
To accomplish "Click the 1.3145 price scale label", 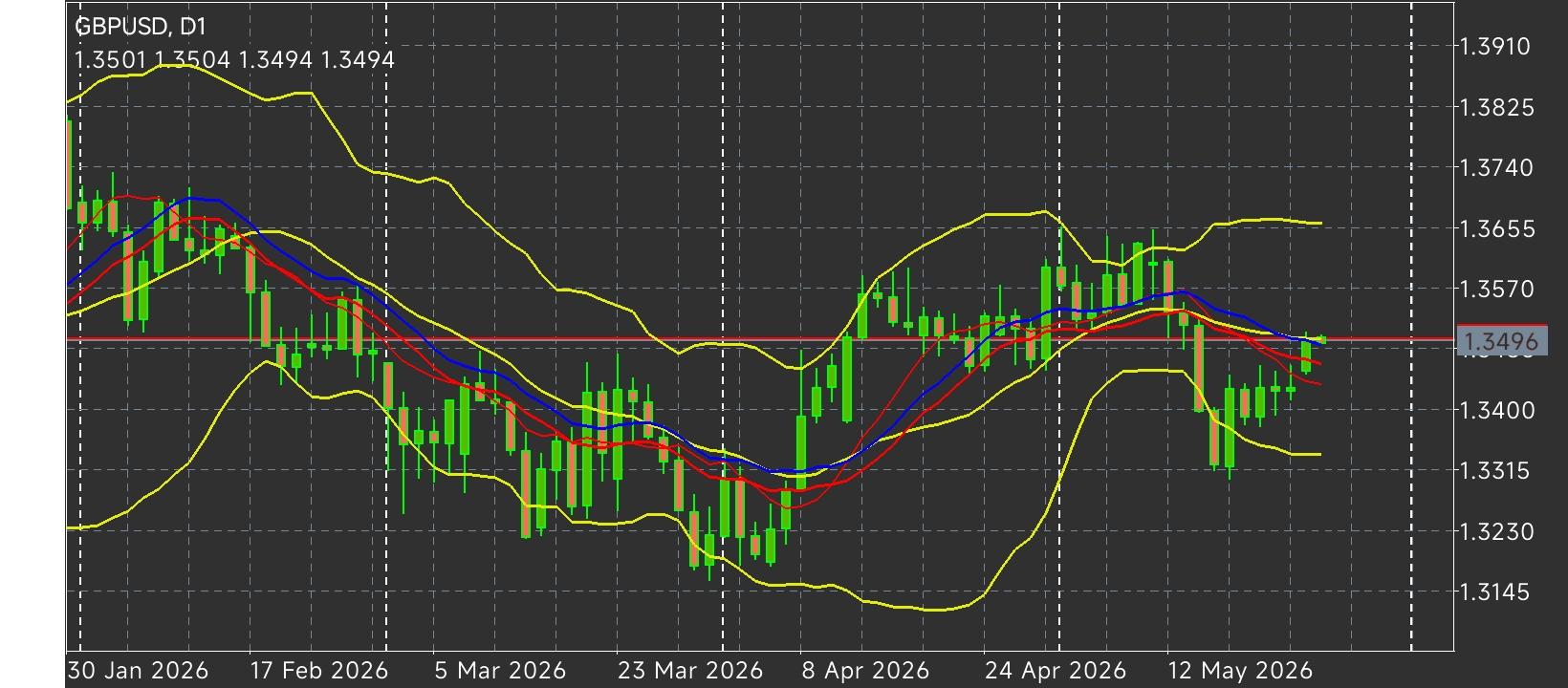I will click(1497, 591).
